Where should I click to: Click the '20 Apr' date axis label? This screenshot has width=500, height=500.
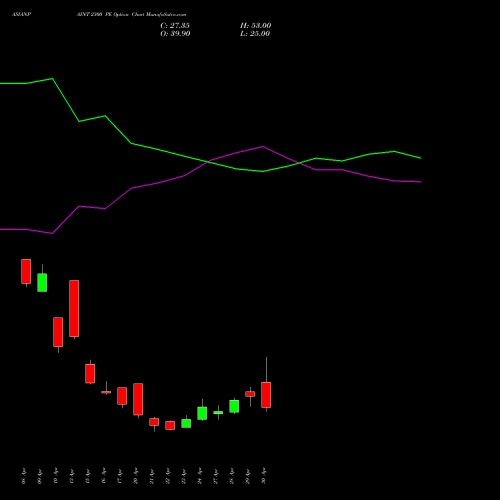click(x=136, y=476)
